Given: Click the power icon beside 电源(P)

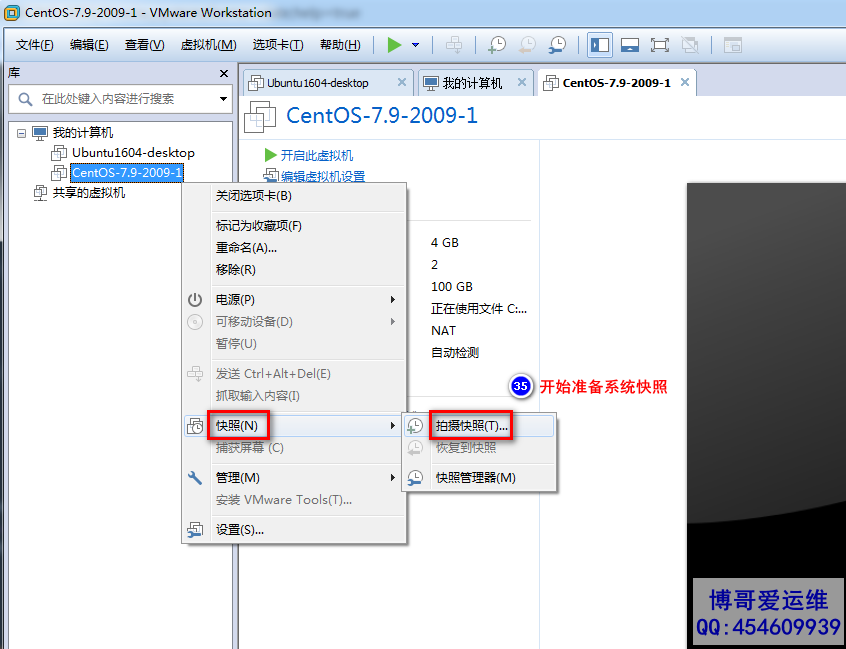Looking at the screenshot, I should coord(195,299).
